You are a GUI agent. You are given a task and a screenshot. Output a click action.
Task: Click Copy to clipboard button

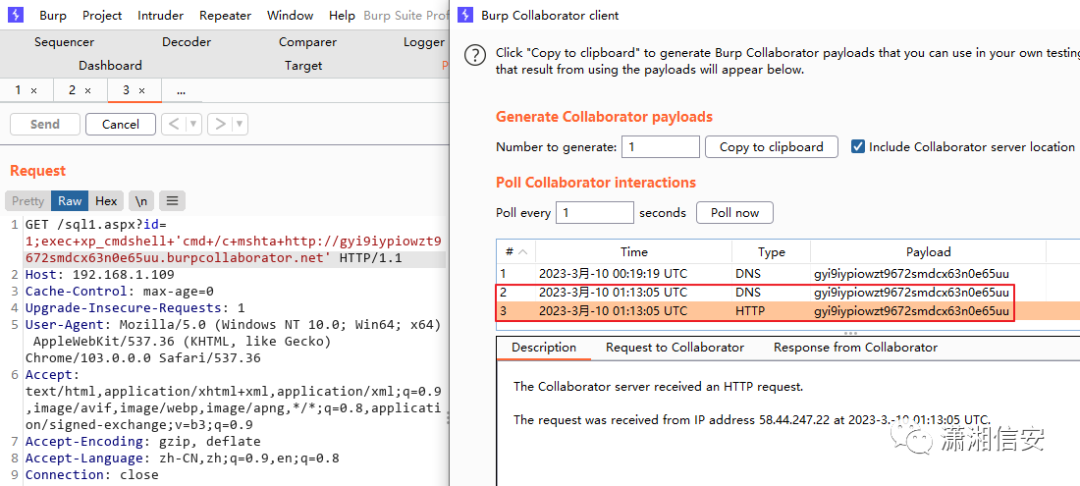tap(771, 147)
